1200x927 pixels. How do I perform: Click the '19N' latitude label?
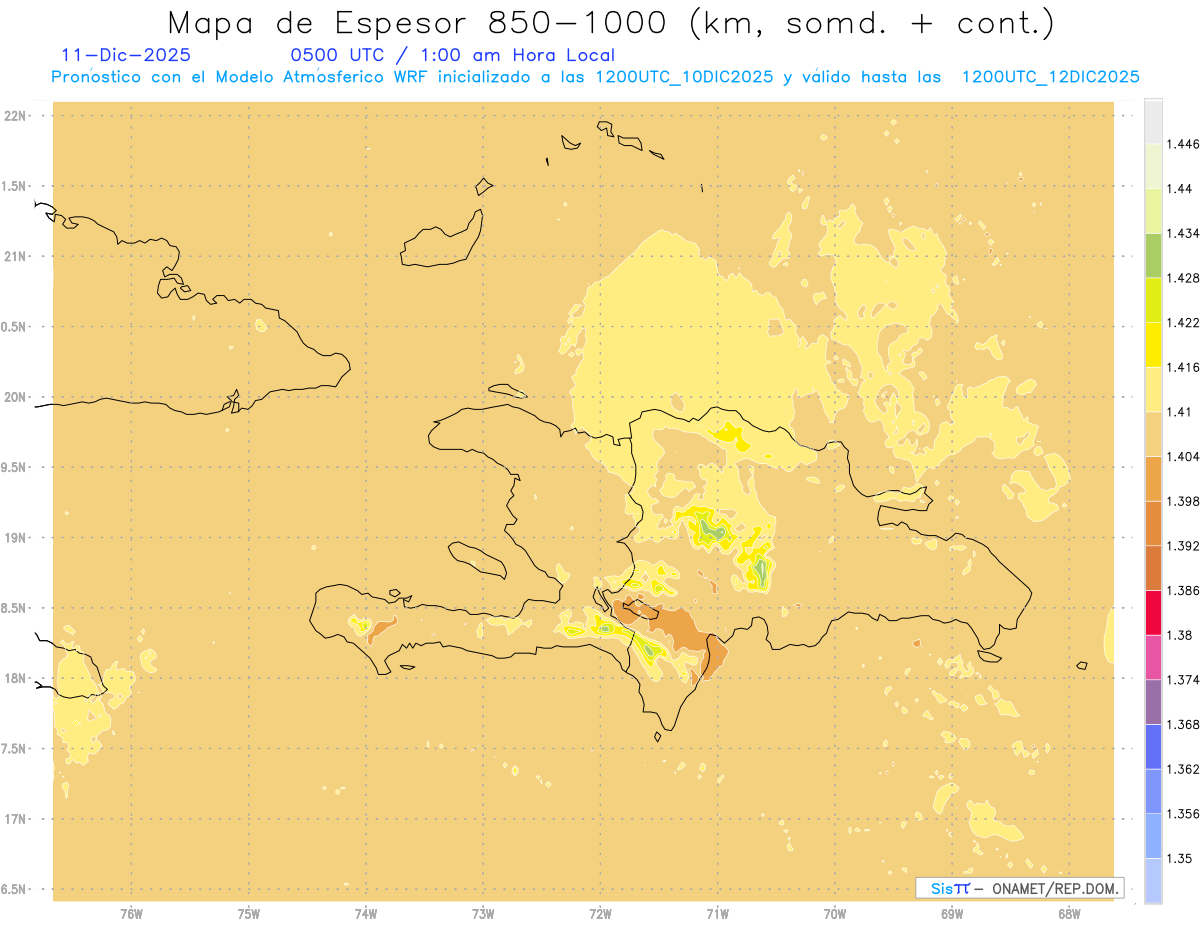(16, 538)
